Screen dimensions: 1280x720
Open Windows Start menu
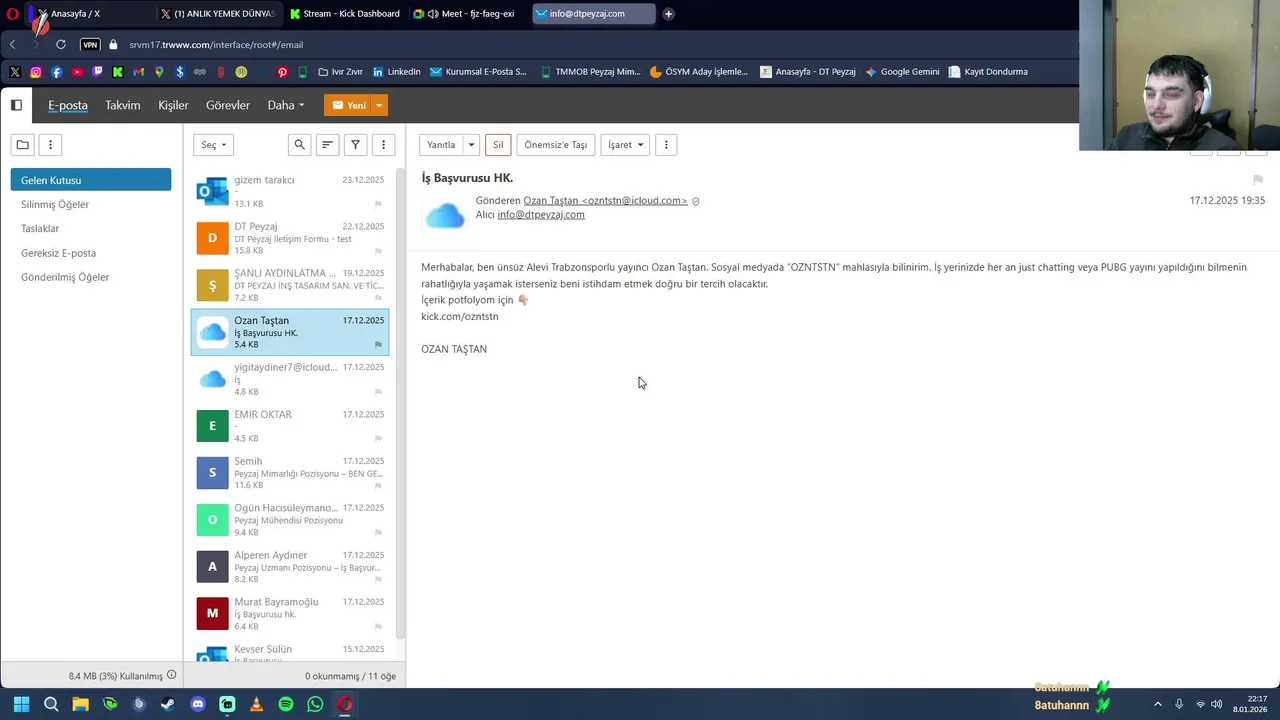(21, 704)
